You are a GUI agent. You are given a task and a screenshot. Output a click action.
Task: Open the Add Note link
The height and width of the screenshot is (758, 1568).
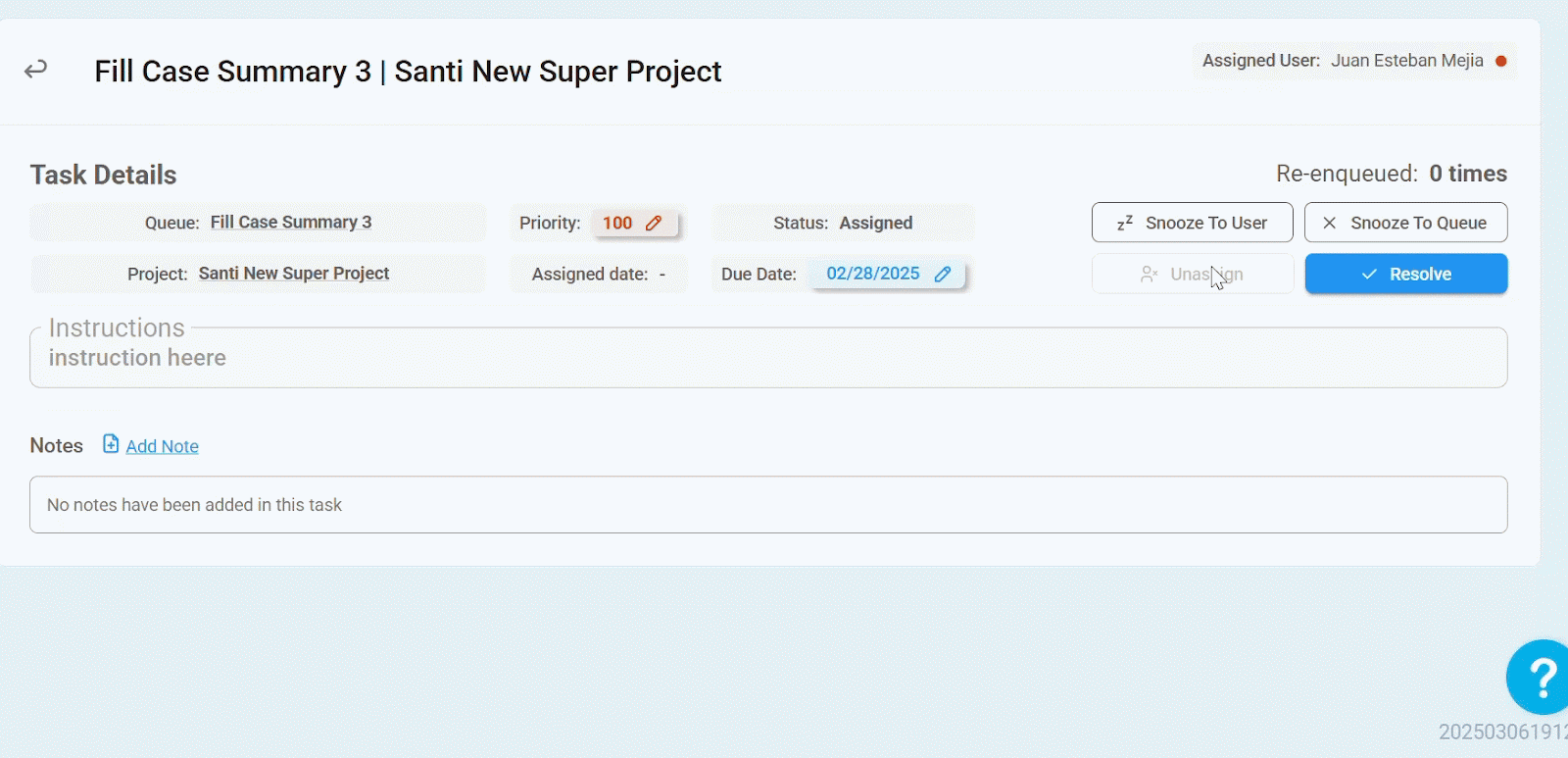(162, 446)
